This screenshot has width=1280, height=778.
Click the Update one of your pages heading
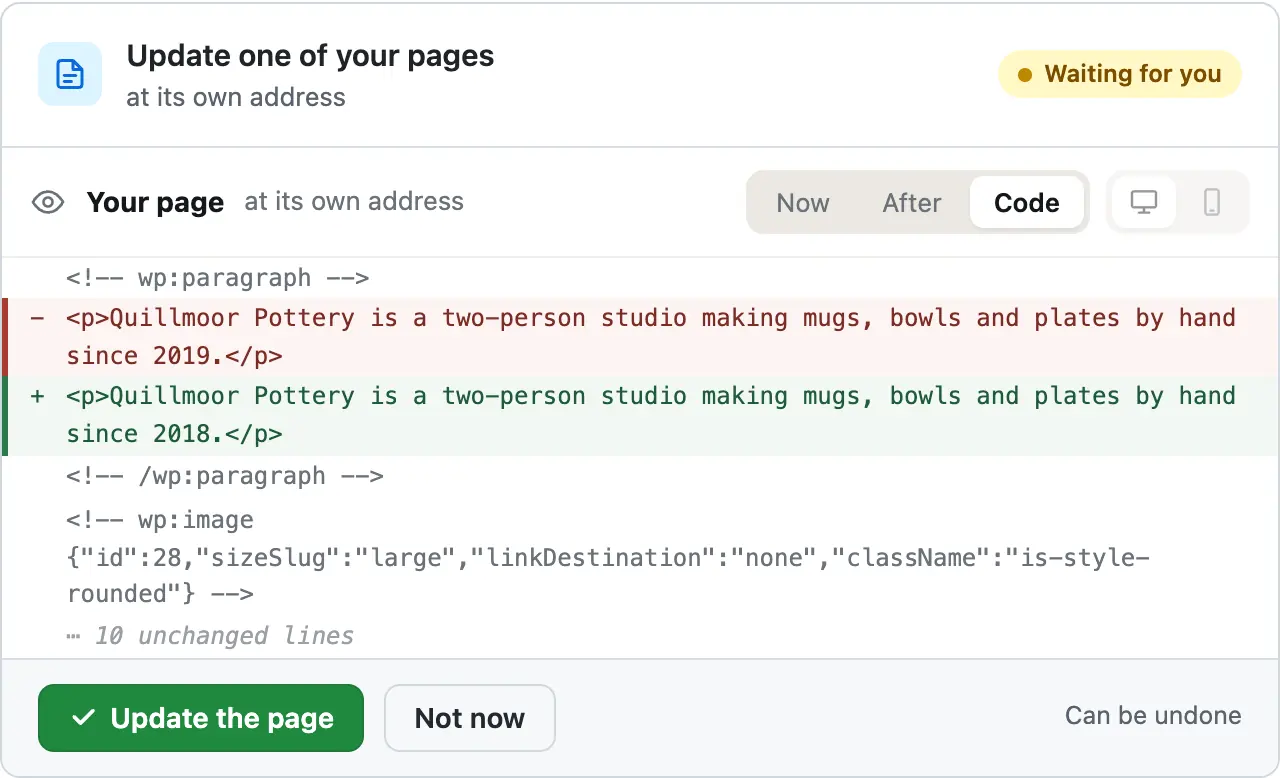pyautogui.click(x=310, y=56)
